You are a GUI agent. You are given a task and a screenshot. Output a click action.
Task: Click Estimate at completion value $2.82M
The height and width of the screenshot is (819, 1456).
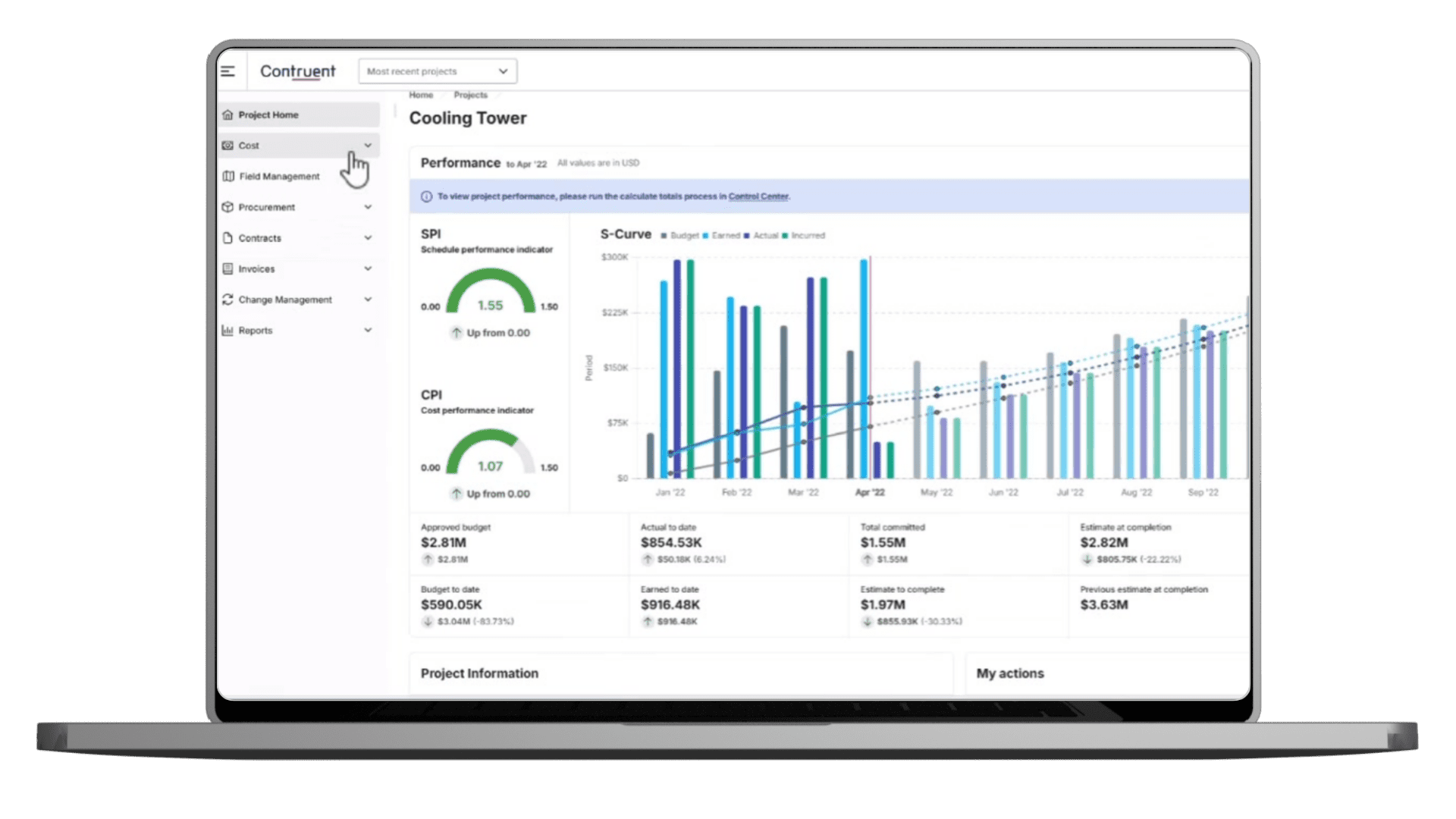(x=1104, y=543)
